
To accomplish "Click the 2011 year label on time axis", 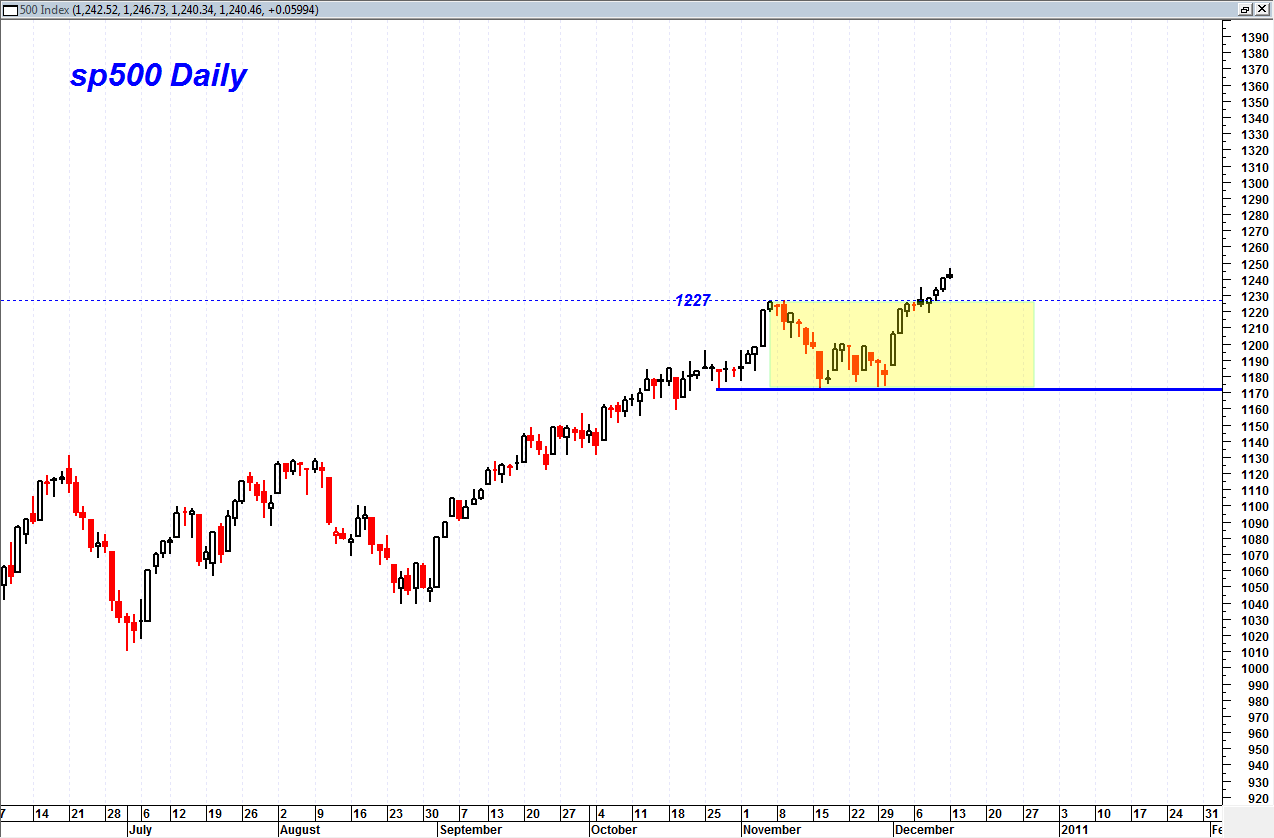I will tap(1073, 829).
